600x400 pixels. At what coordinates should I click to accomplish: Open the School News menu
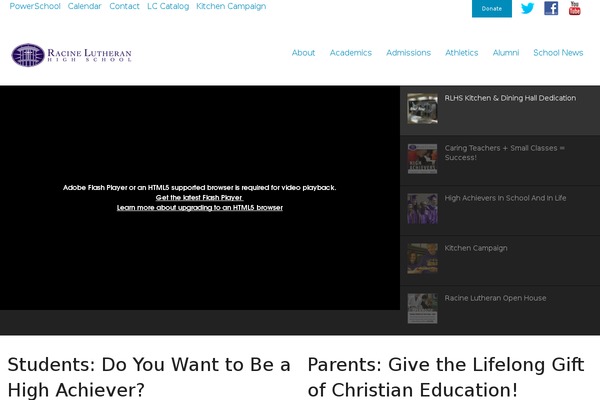(558, 52)
